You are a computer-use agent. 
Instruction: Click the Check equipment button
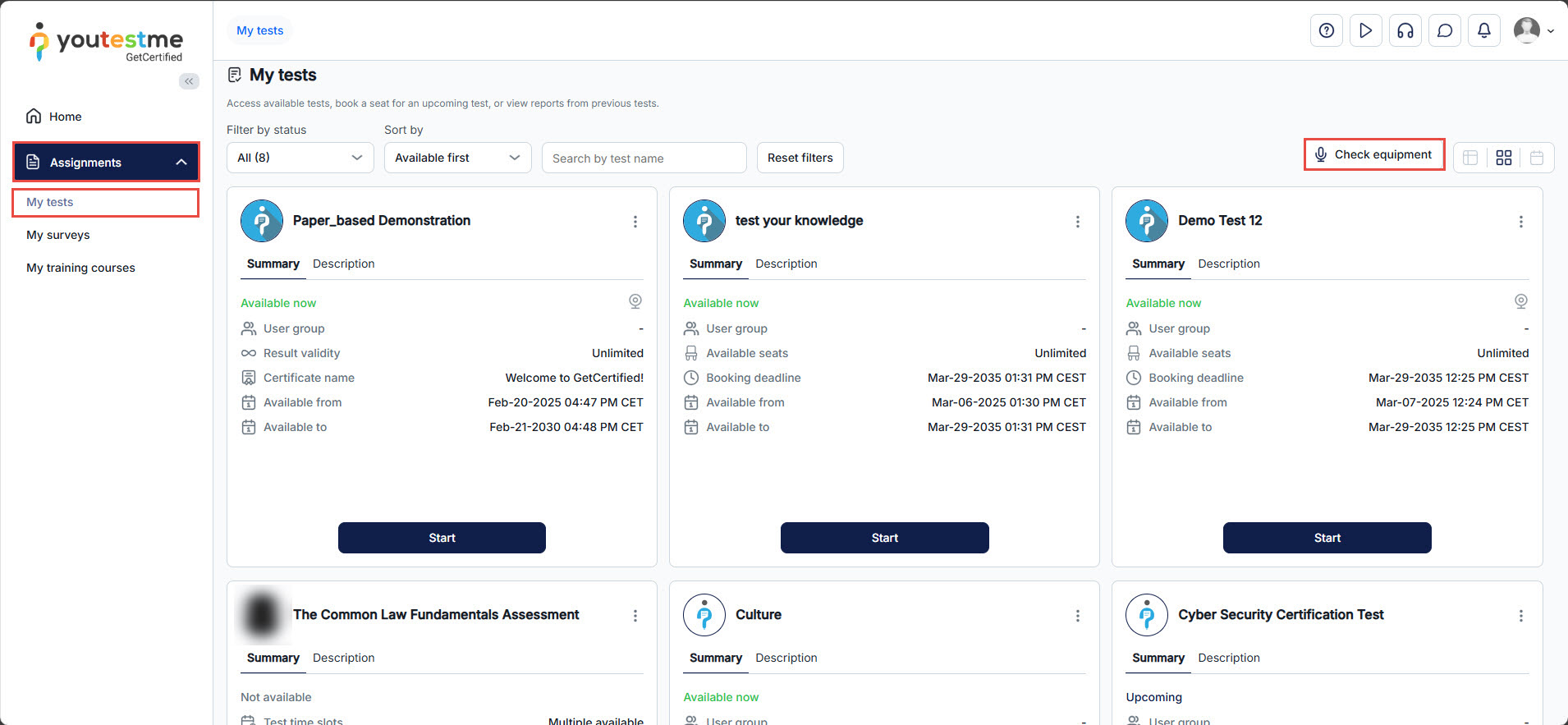pos(1373,154)
